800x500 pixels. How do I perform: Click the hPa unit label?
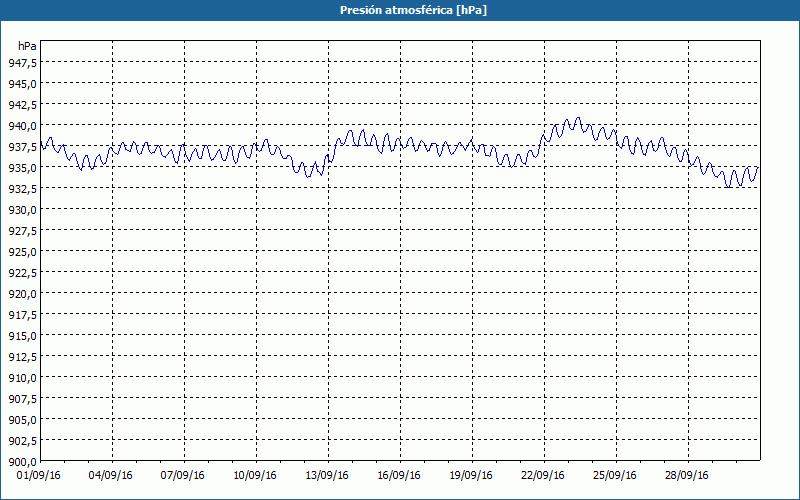(x=27, y=46)
